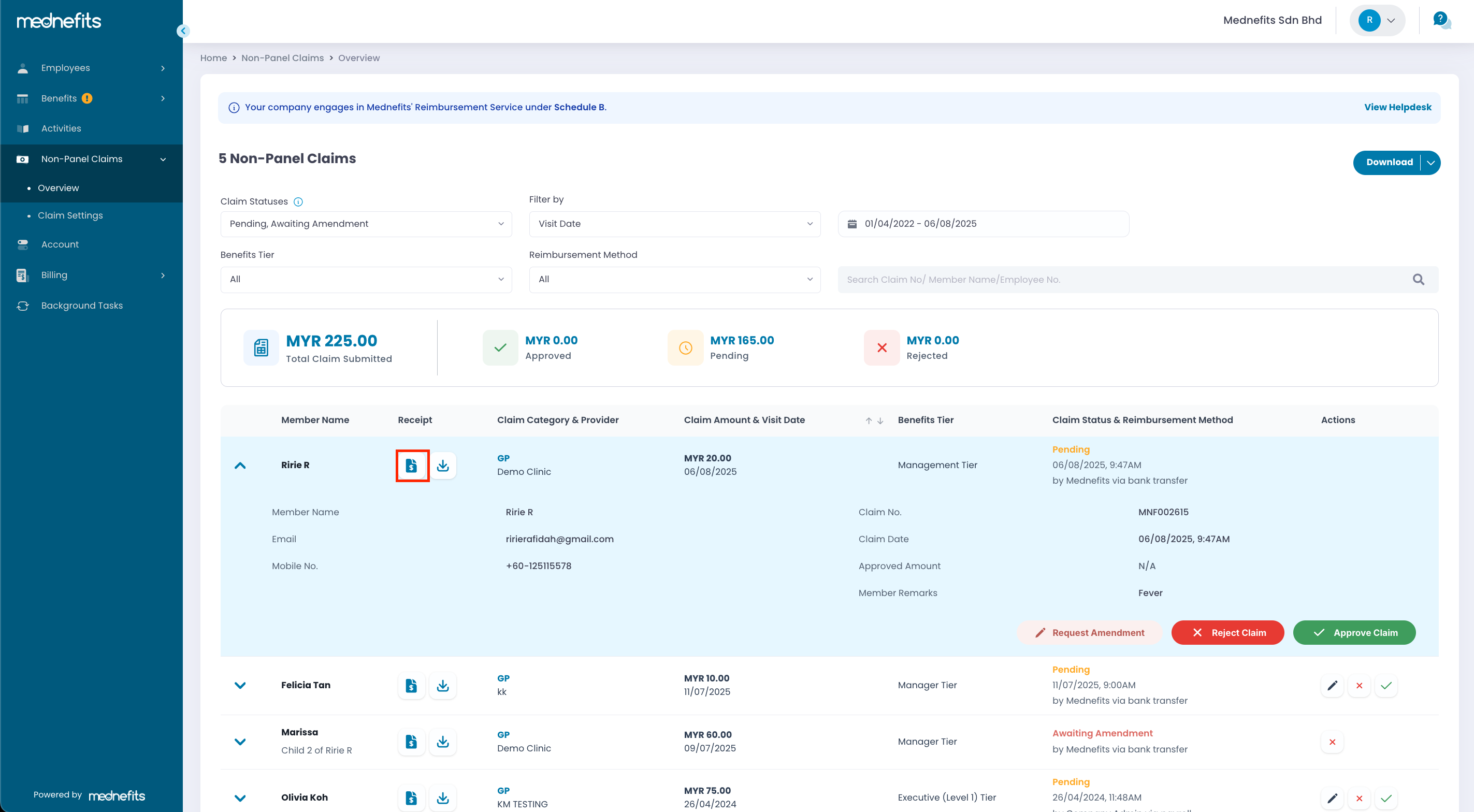1474x812 pixels.
Task: Go to Home in the breadcrumb
Action: pos(213,58)
